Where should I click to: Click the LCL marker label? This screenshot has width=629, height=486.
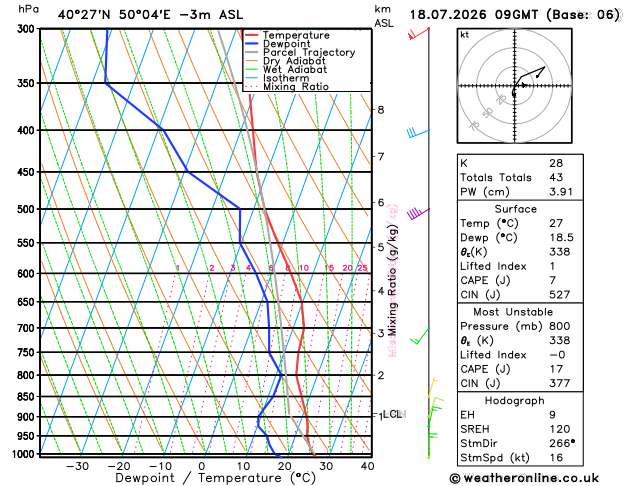point(392,414)
